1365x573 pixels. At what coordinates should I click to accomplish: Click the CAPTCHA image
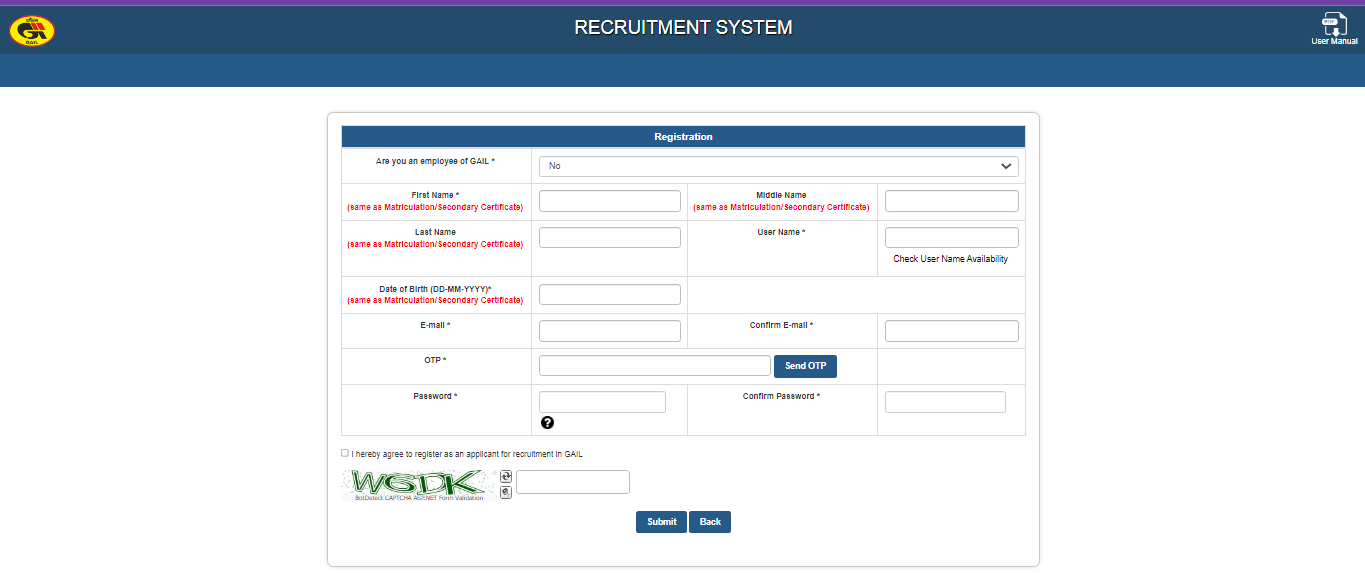[x=419, y=485]
